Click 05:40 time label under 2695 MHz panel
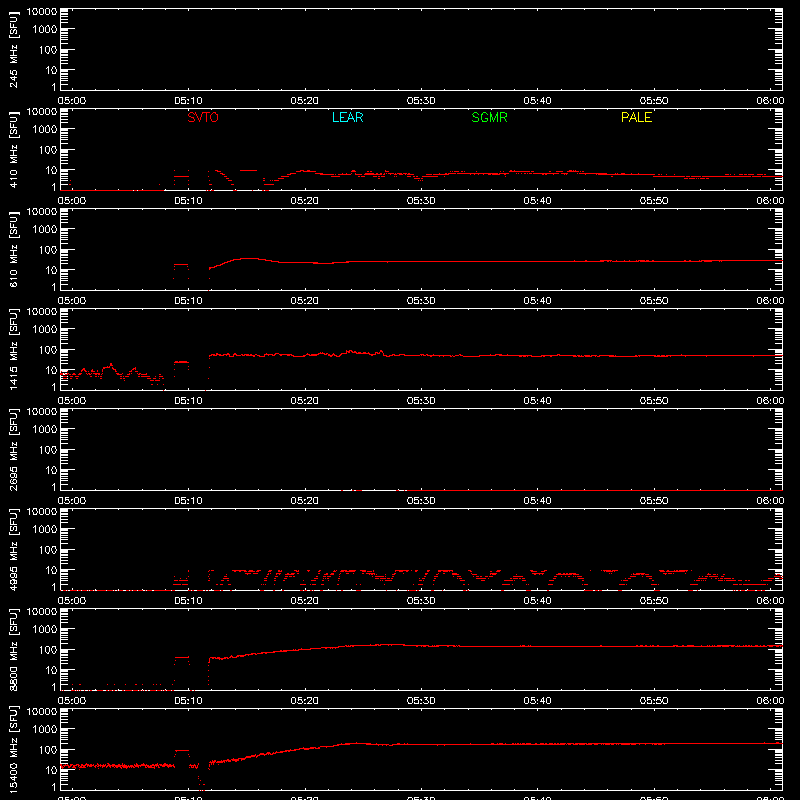The height and width of the screenshot is (800, 800). click(537, 501)
